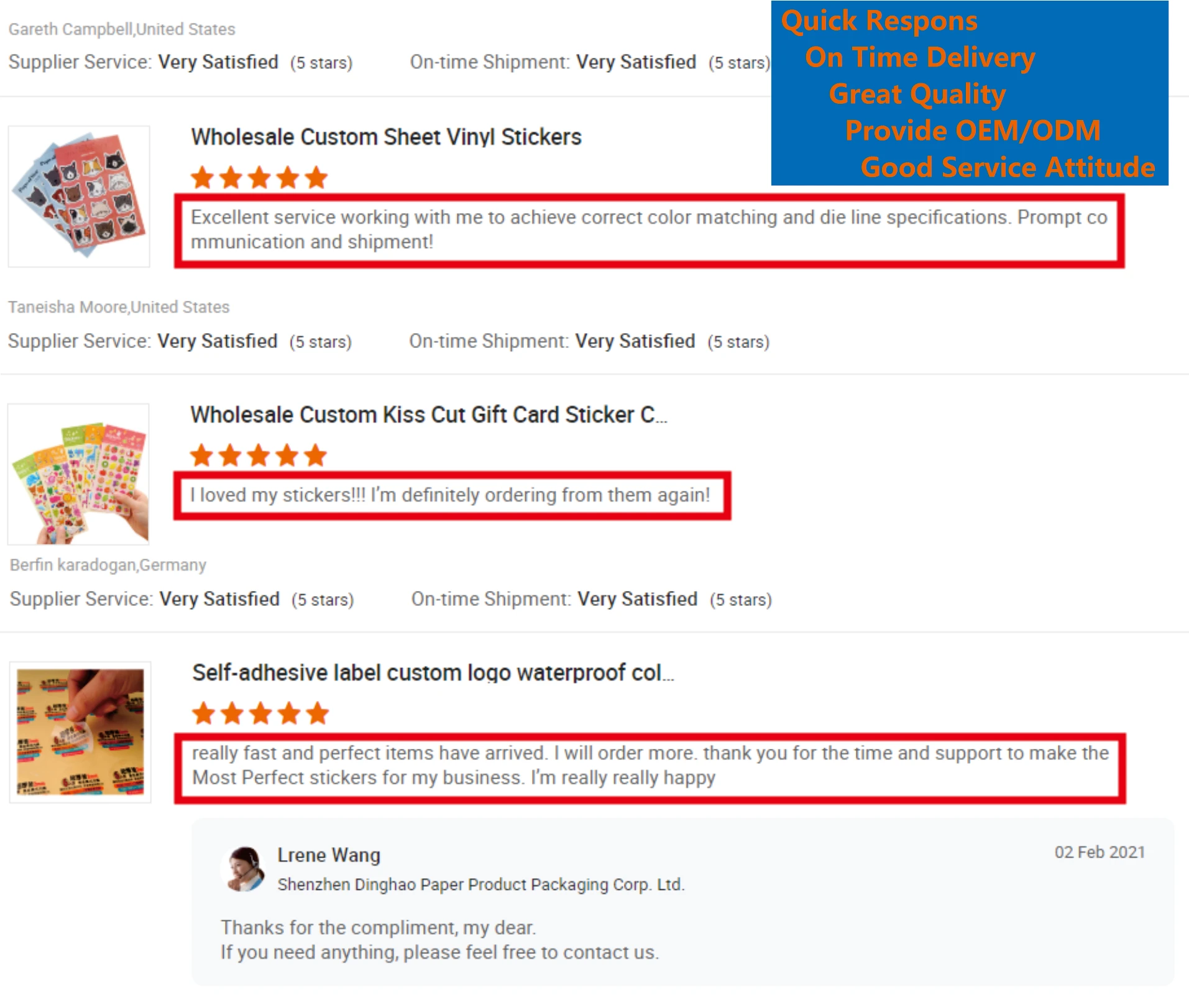Click star rating for Vinyl Stickers review
Screen dimensions: 1189x1008
point(259,178)
